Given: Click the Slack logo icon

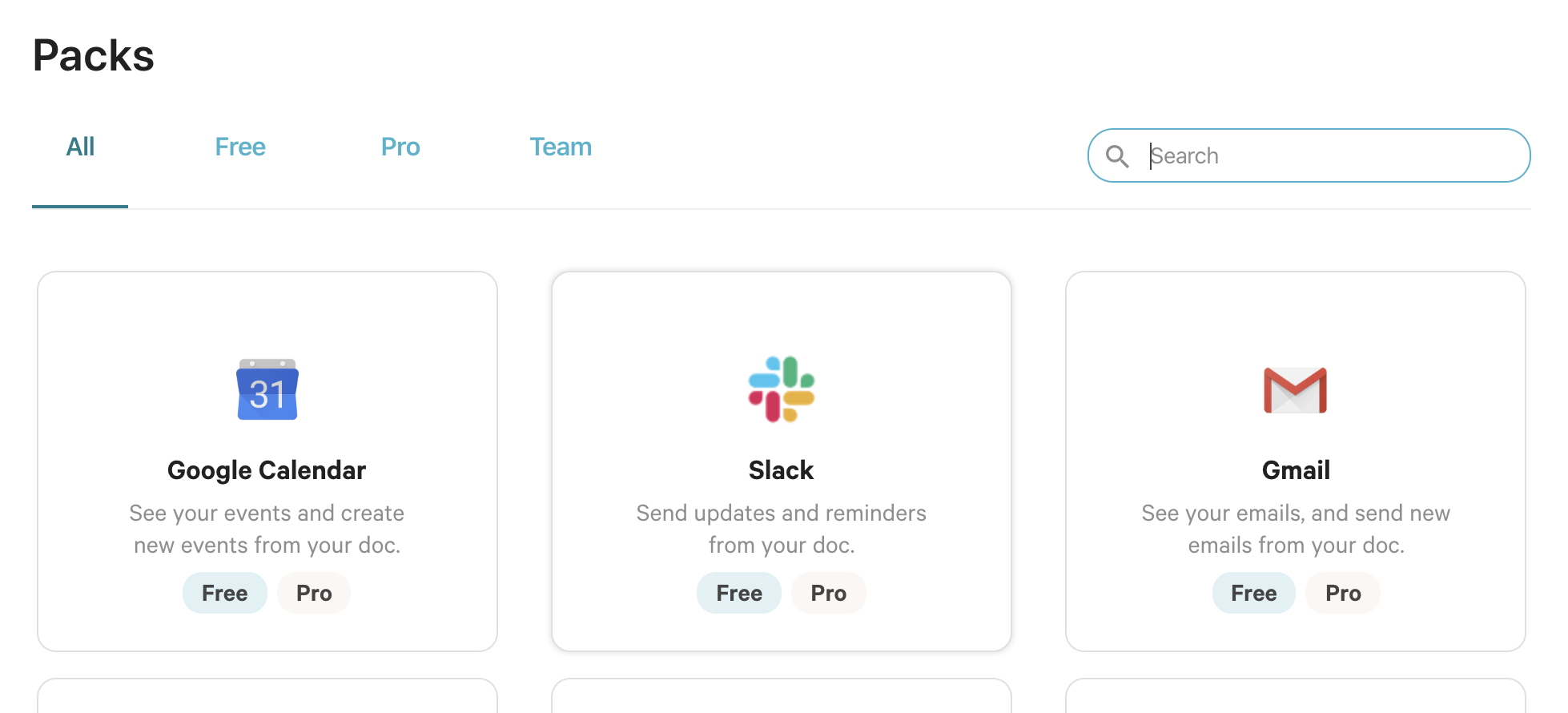Looking at the screenshot, I should pyautogui.click(x=782, y=389).
